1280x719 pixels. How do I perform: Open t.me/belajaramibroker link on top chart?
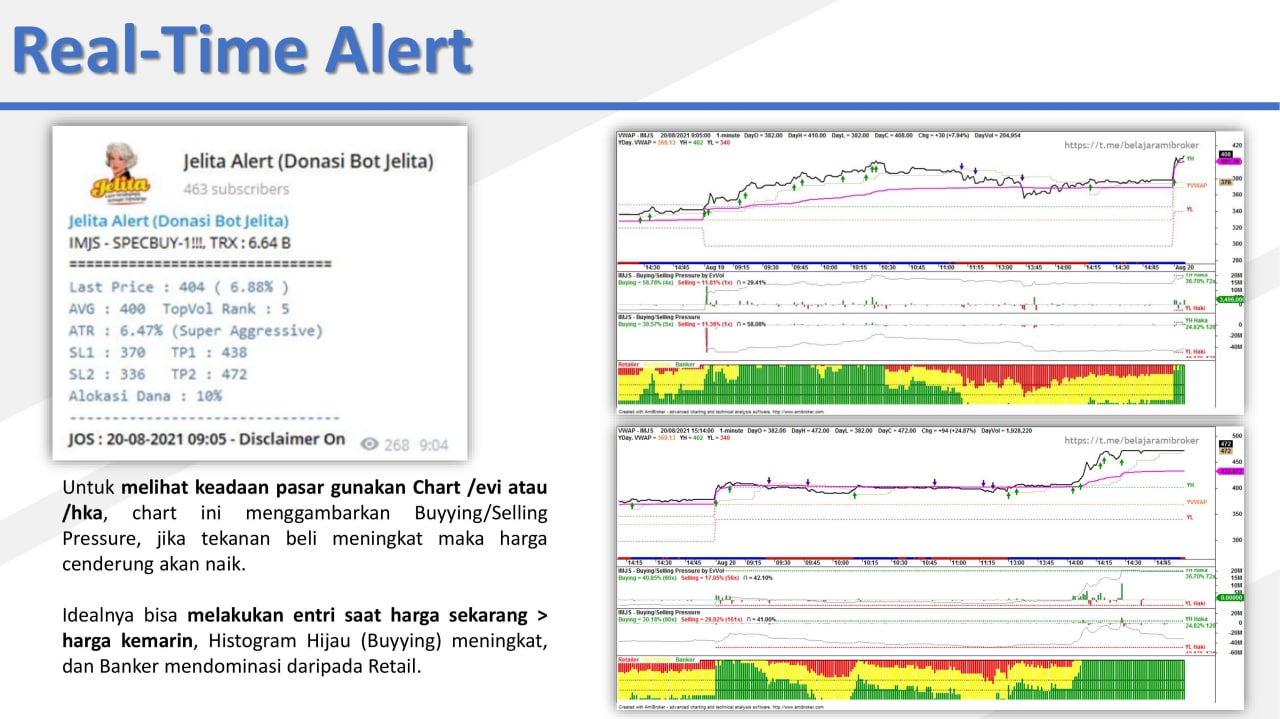pos(1131,145)
